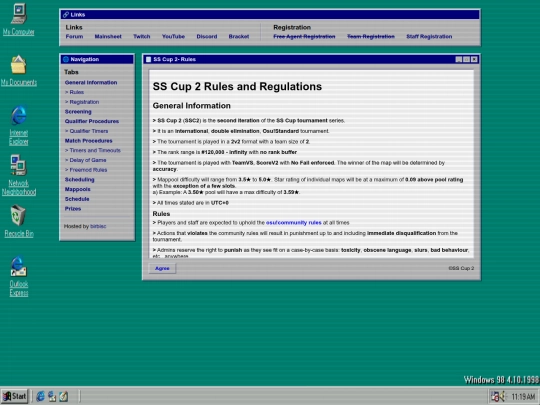Click the rank range #120,000 - infinity line
Screen dimensions: 540x405
[x=225, y=152]
